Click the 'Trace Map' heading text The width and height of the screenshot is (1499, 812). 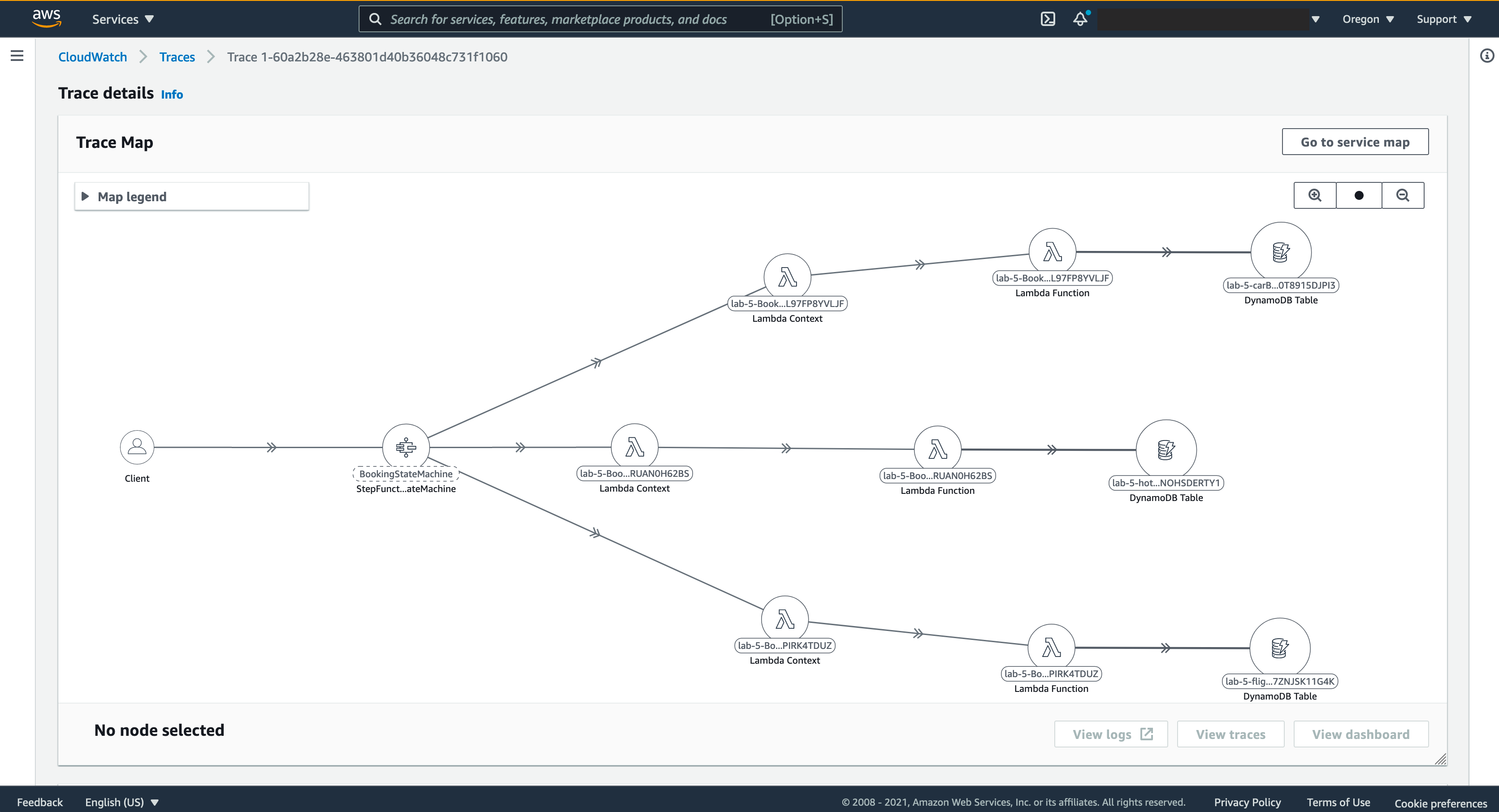point(115,143)
